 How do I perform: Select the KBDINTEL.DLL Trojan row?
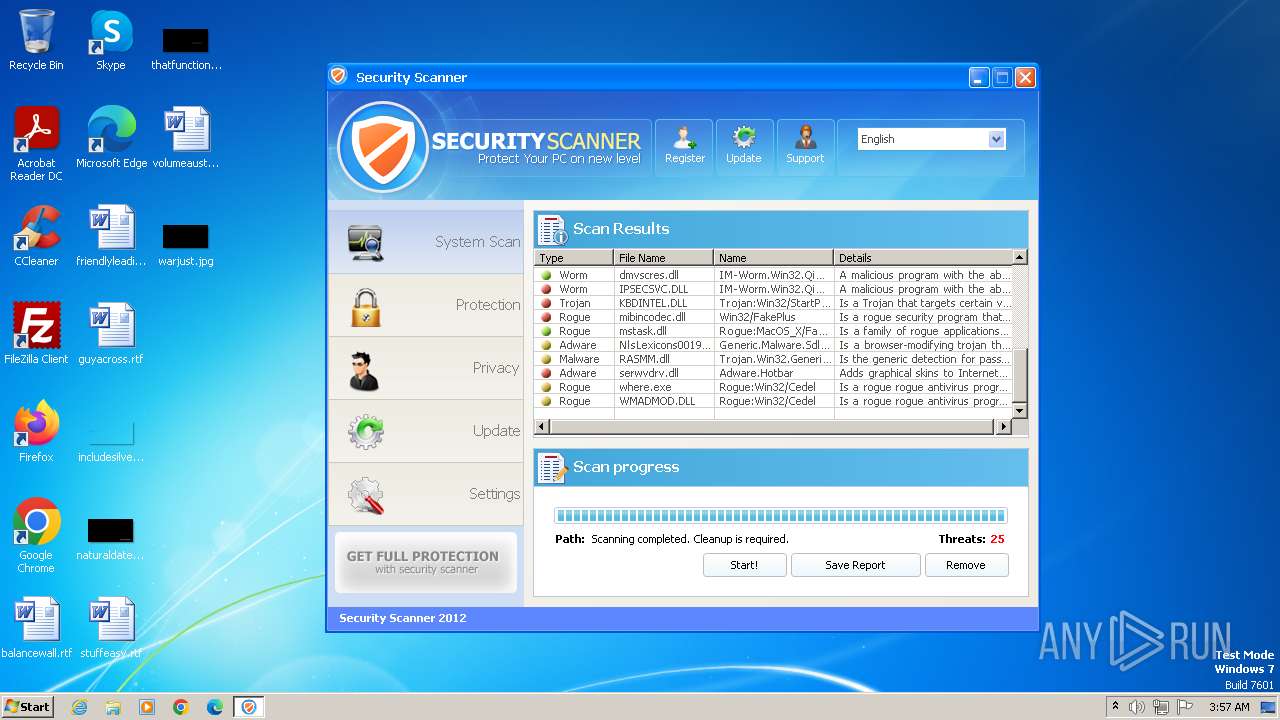[x=774, y=303]
